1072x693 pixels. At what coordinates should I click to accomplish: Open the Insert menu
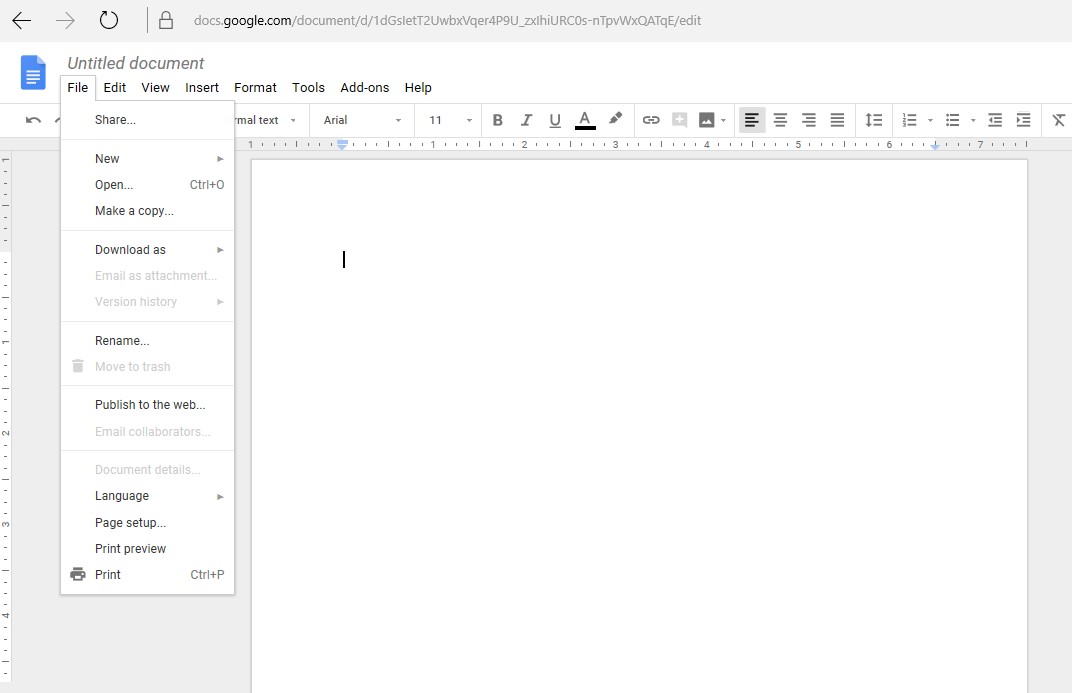click(202, 87)
